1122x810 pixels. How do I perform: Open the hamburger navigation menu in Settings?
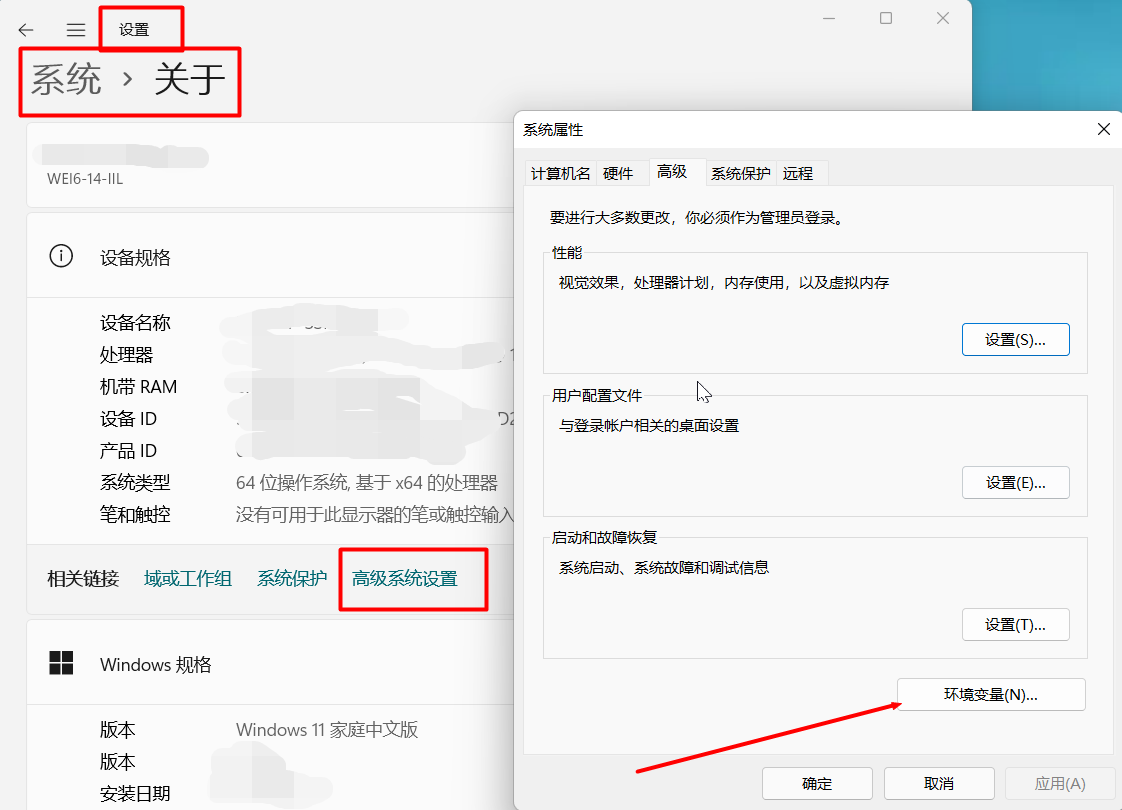(76, 30)
